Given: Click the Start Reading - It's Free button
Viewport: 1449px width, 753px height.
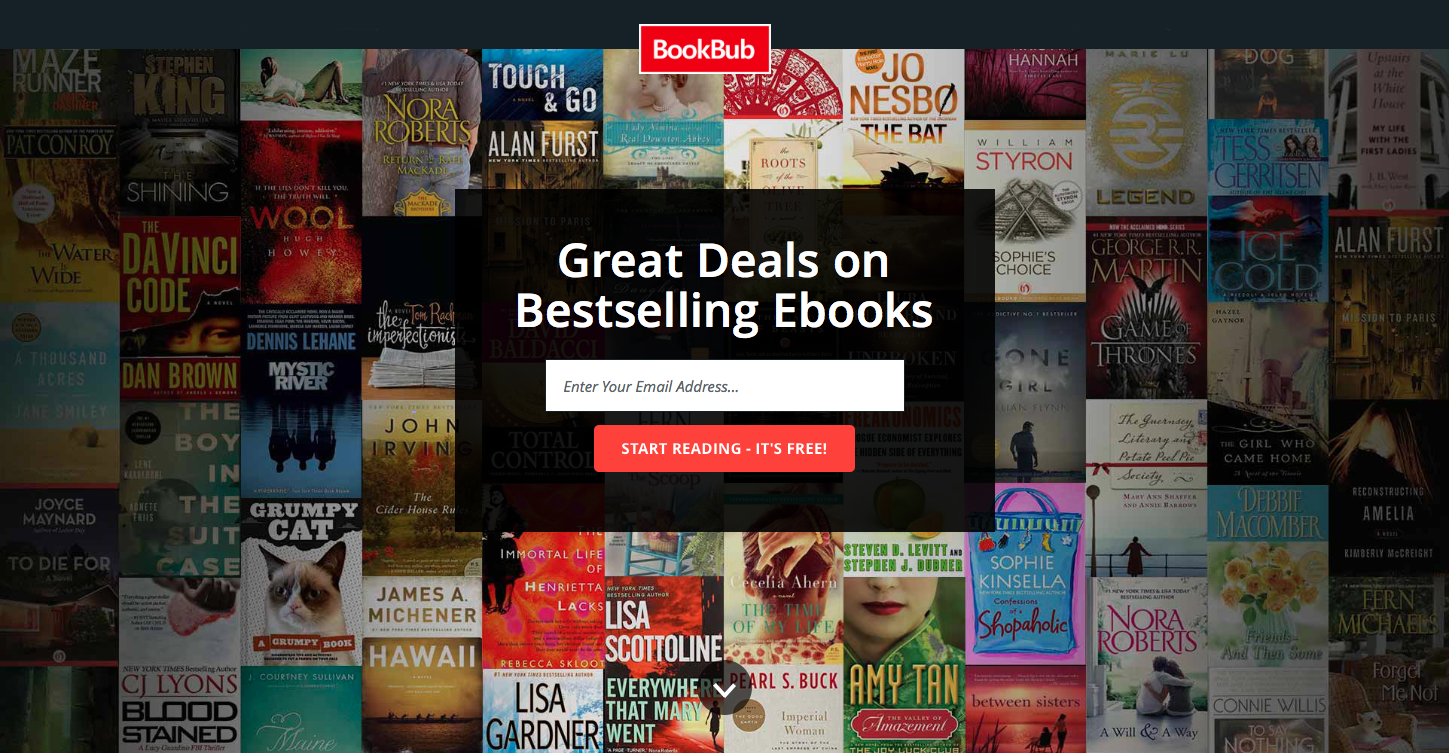Looking at the screenshot, I should tap(724, 448).
